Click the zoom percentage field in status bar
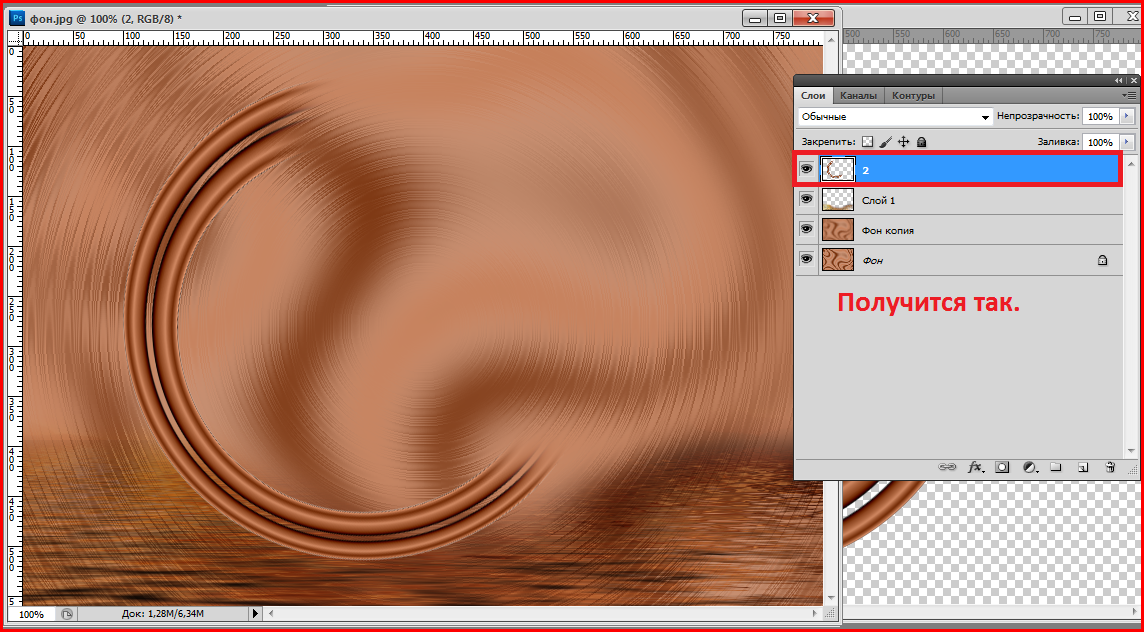The width and height of the screenshot is (1144, 632). (31, 614)
